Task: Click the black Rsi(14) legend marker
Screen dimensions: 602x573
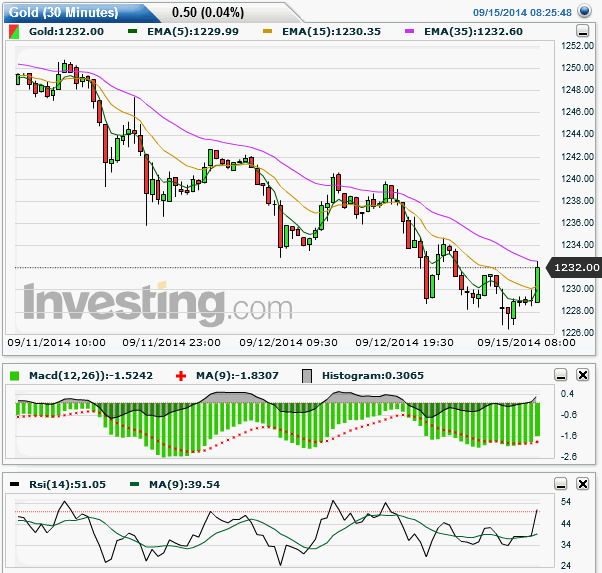Action: tap(14, 484)
